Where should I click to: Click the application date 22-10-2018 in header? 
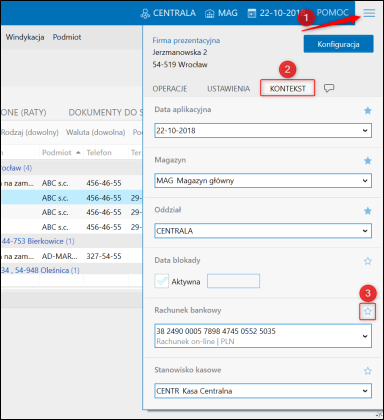(275, 13)
